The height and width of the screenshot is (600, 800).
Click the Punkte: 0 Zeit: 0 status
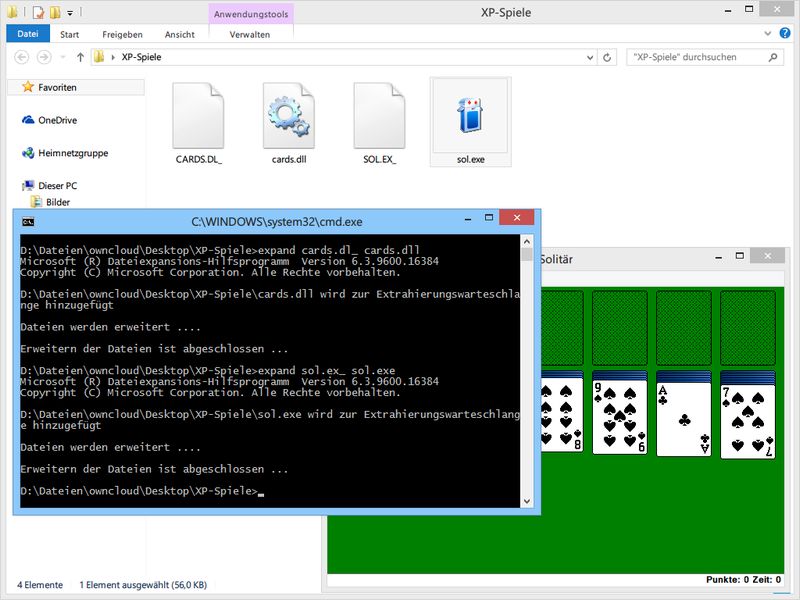point(743,580)
